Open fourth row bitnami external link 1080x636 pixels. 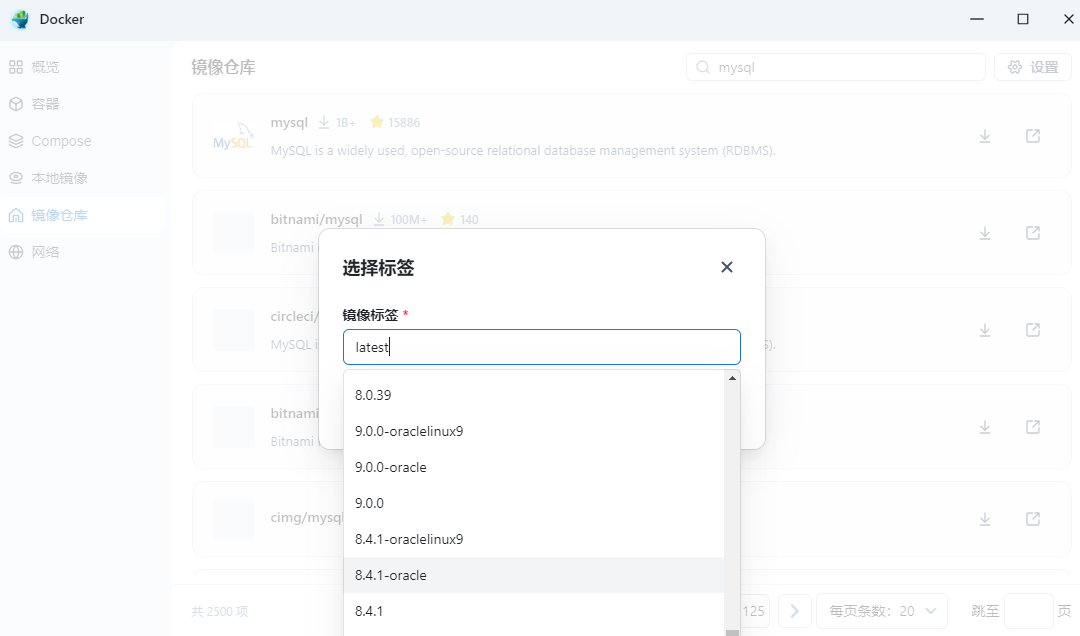pos(1032,427)
